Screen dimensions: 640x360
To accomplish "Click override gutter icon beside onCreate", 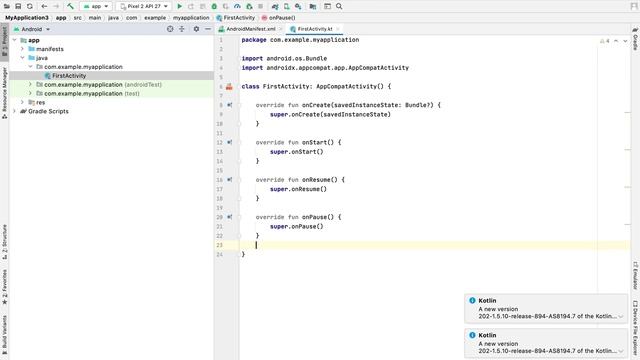I will pos(229,105).
